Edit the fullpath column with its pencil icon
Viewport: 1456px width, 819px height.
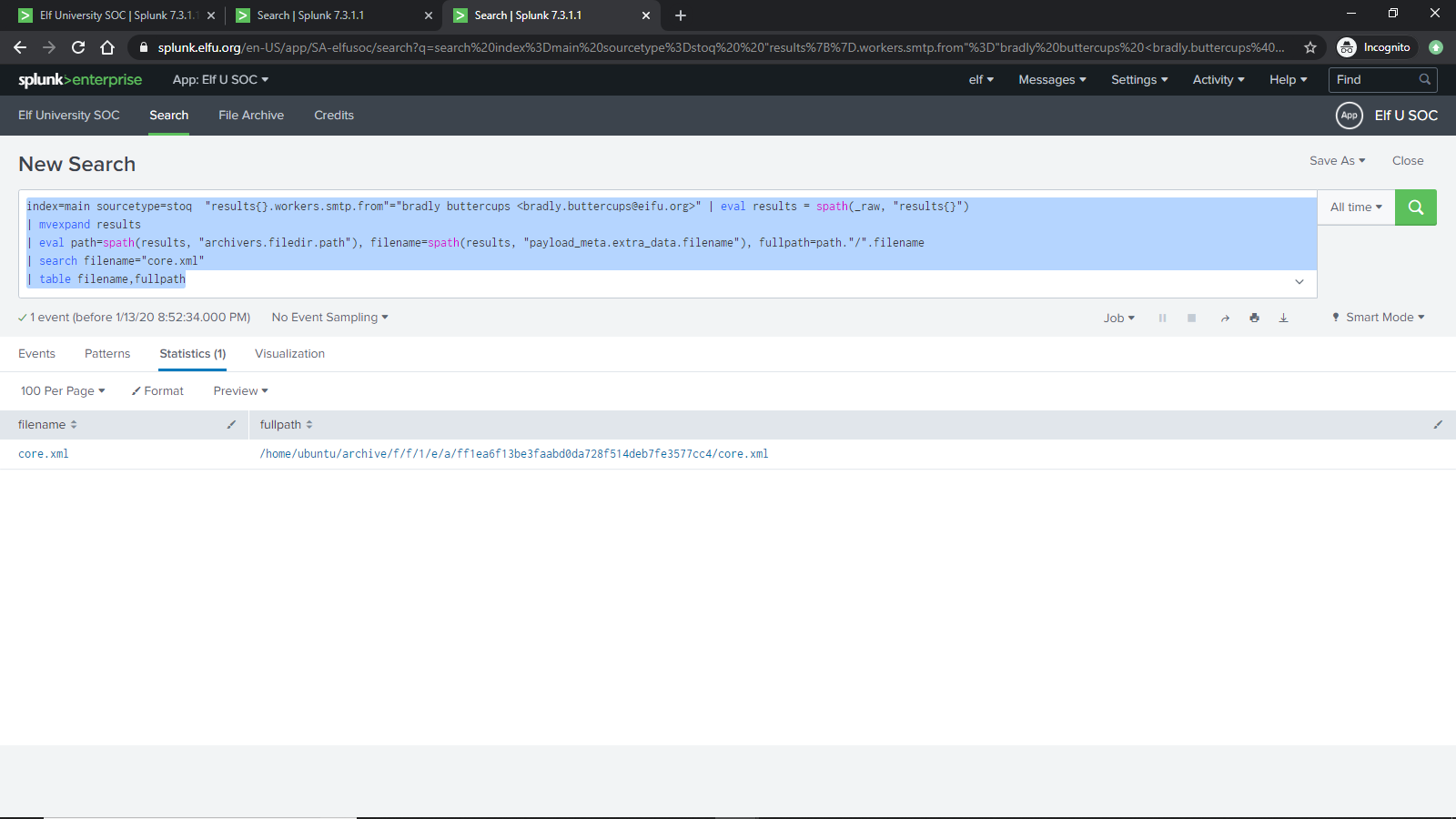1438,425
